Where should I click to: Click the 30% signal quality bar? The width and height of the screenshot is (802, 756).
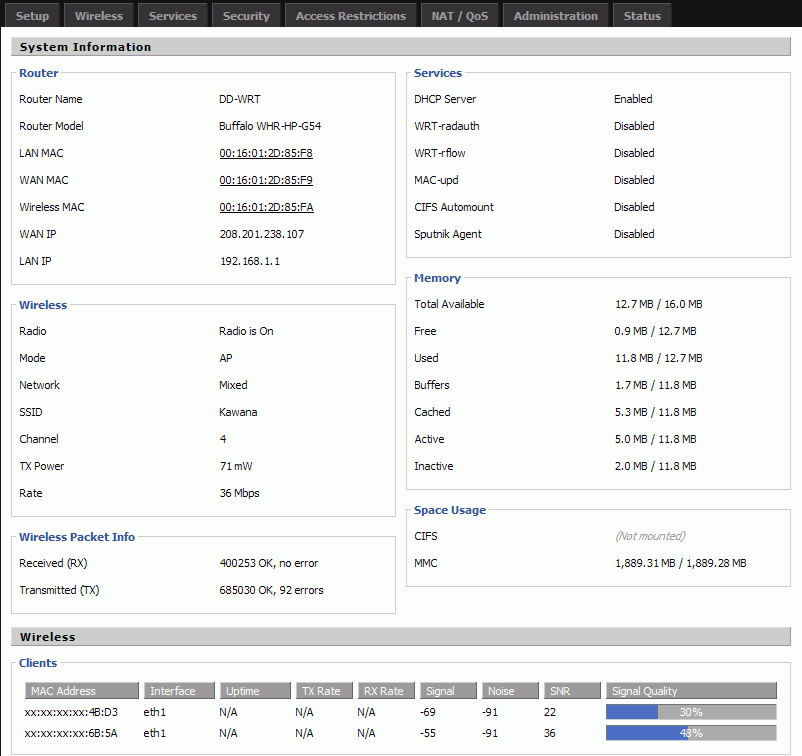click(x=691, y=712)
